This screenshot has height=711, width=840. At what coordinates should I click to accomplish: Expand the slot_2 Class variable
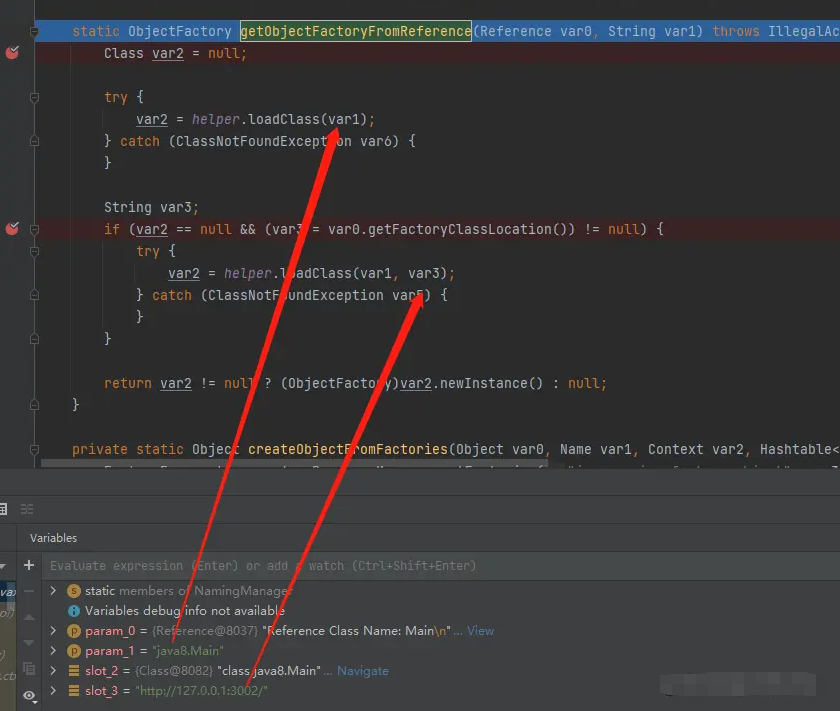pyautogui.click(x=54, y=671)
